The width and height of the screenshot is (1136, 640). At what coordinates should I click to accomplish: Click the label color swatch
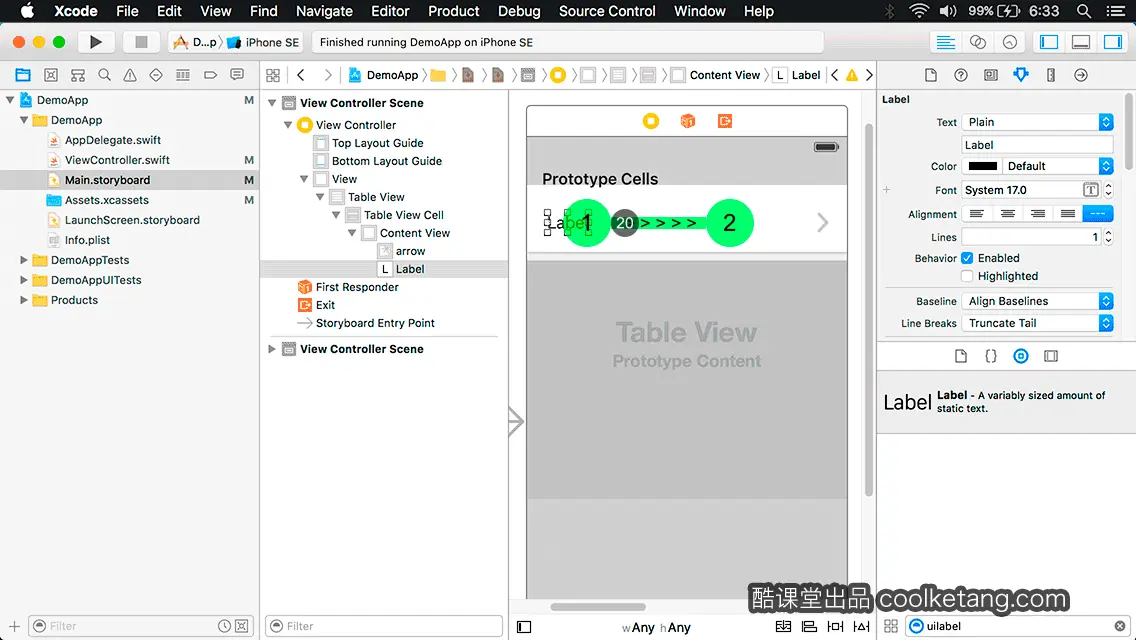pos(982,166)
